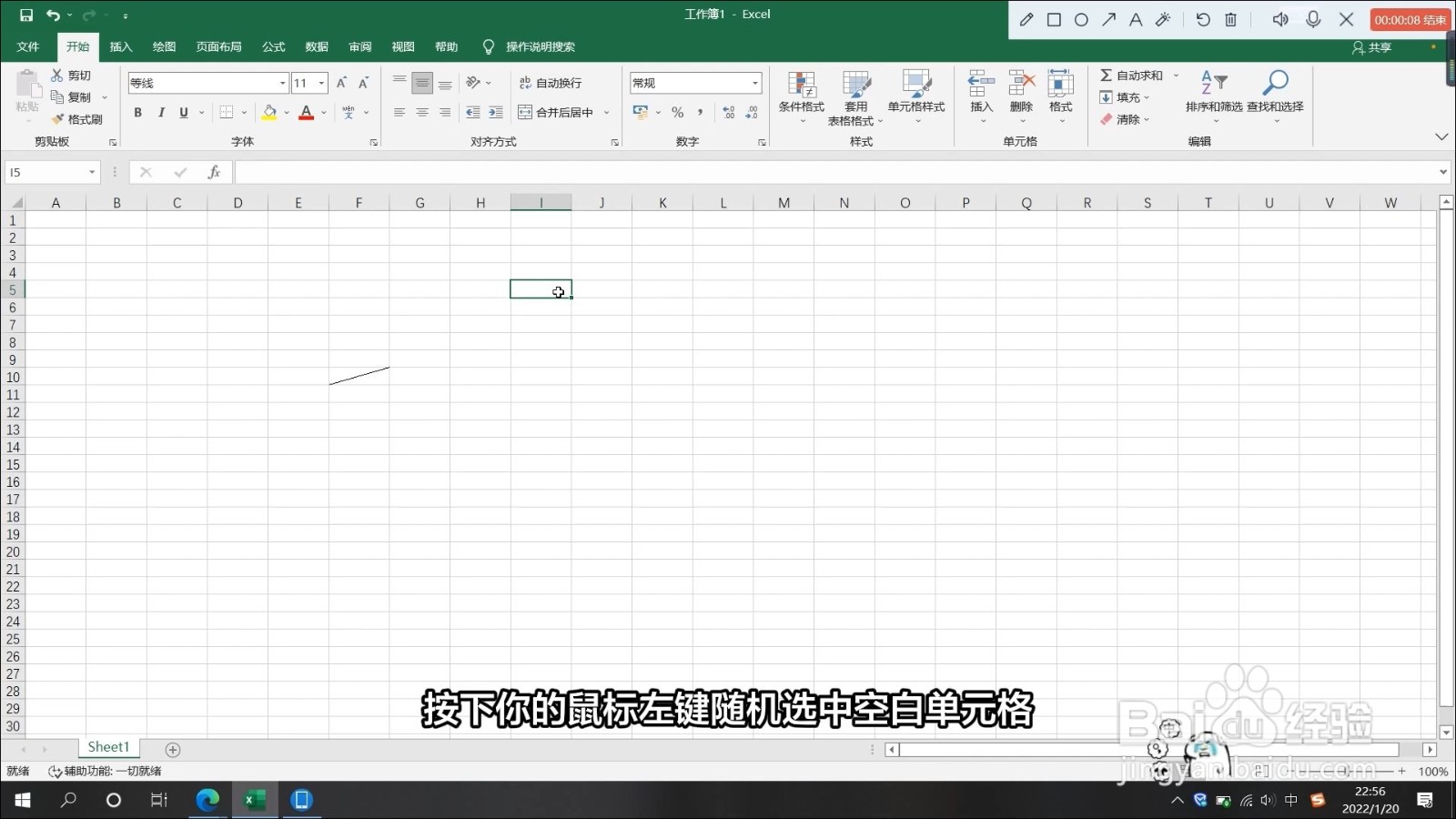Open the font name dropdown (等线)
The image size is (1456, 819).
tap(282, 83)
